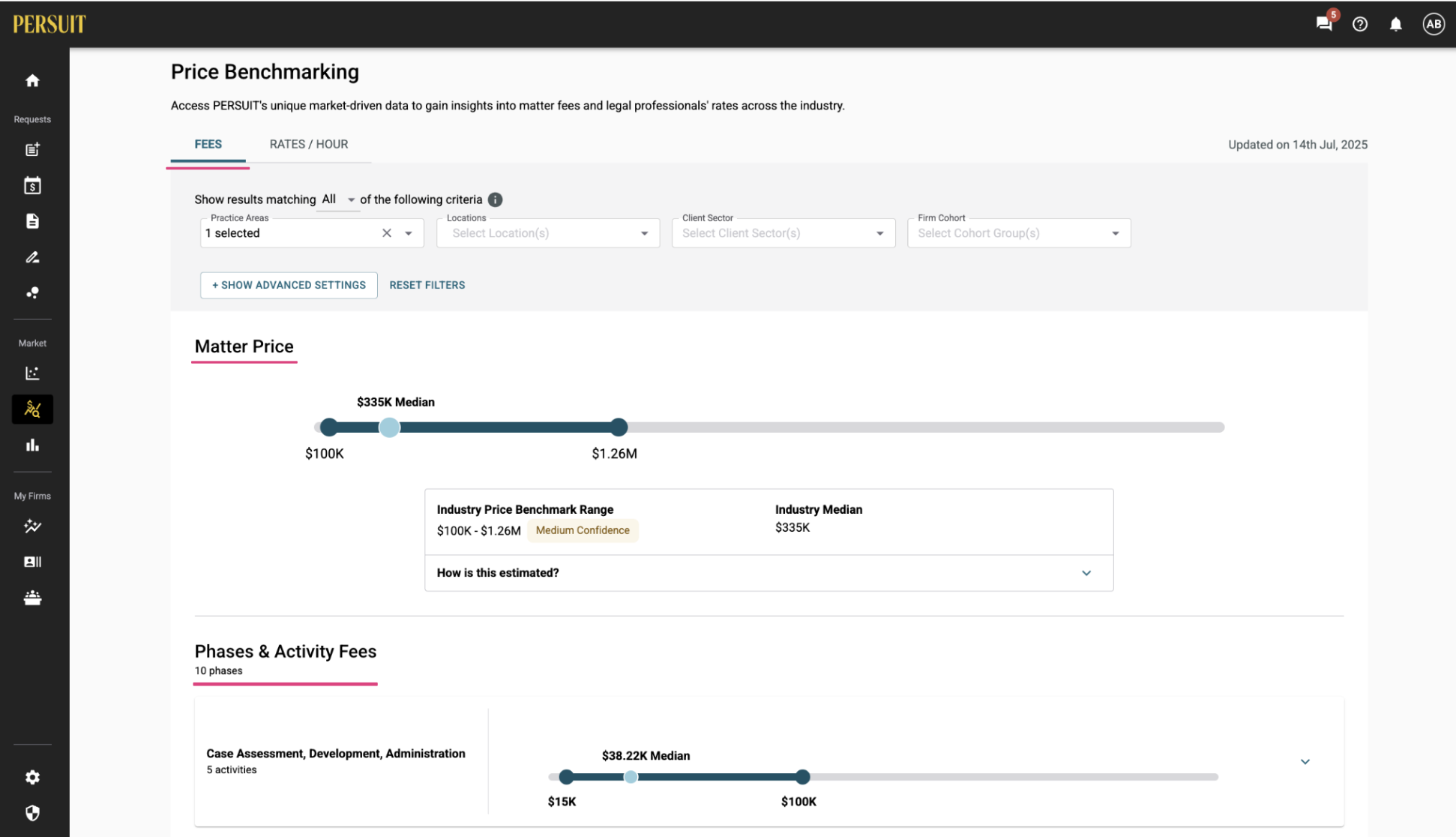The image size is (1456, 837).
Task: Open messages with 5 unread notifications
Action: click(1323, 23)
